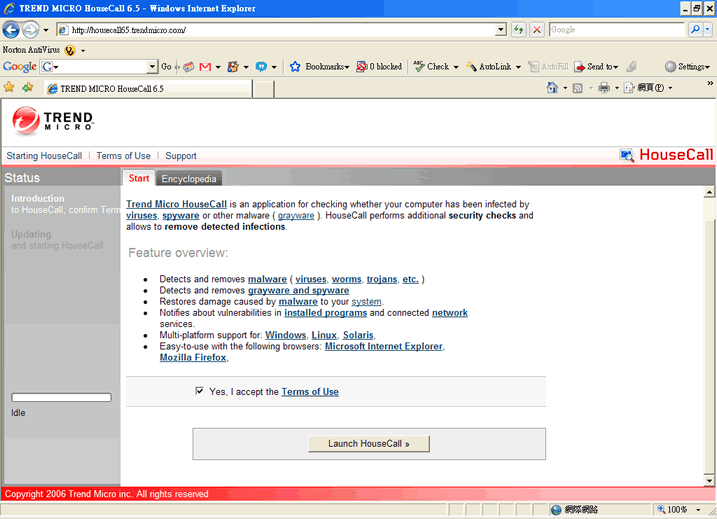
Task: Select the TREND MICRO HouseCall browser tab
Action: click(149, 88)
